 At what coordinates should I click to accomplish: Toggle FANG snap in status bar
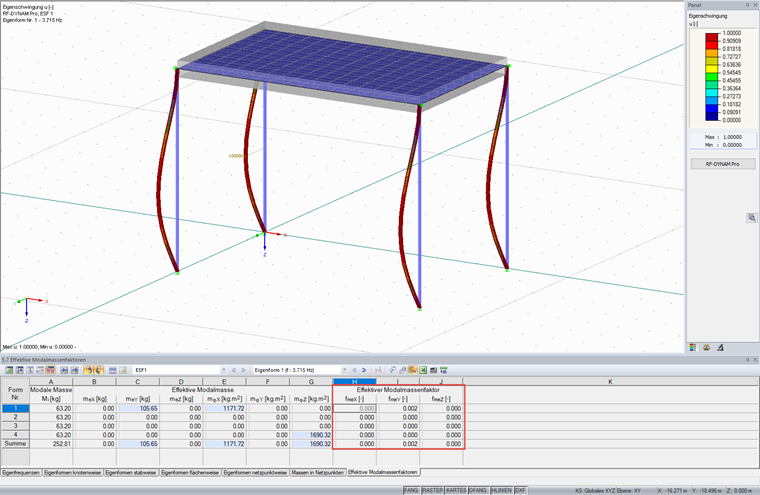(x=411, y=490)
